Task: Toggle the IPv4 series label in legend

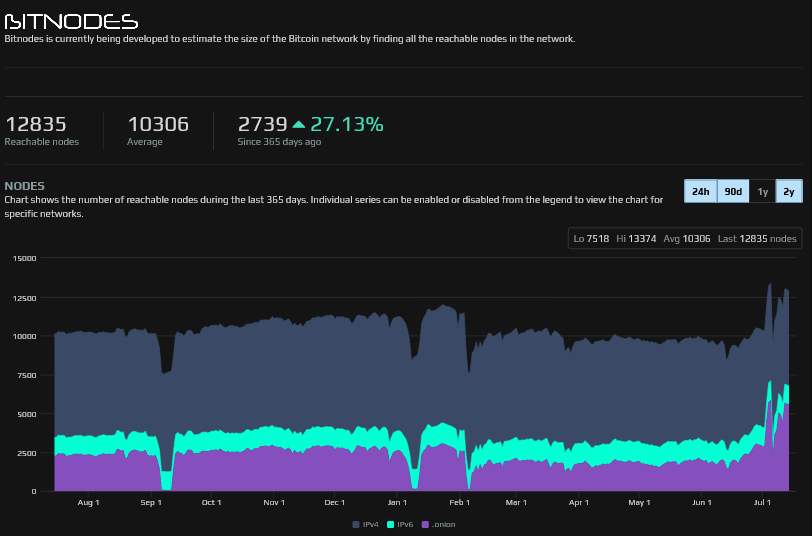Action: 370,524
